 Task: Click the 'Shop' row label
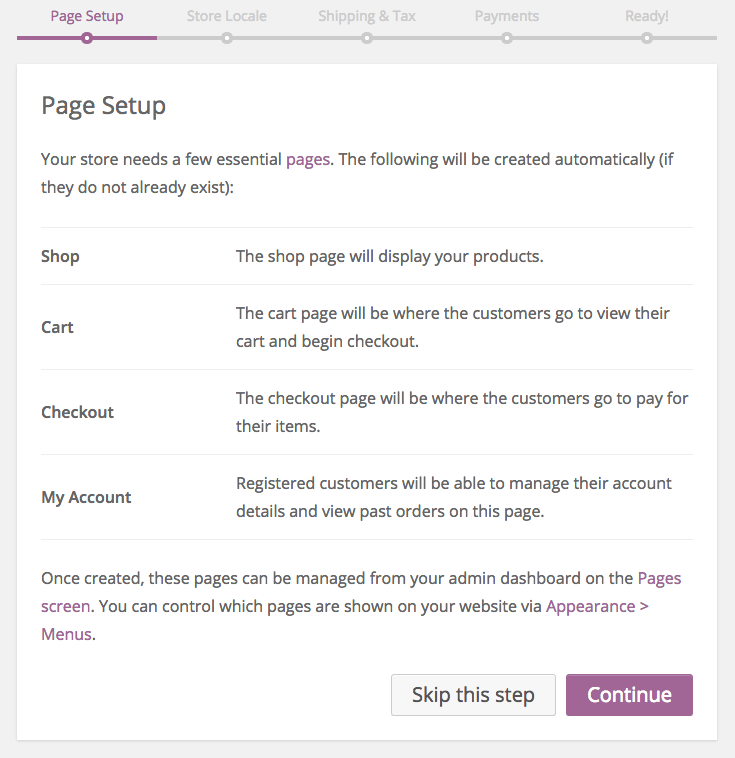60,256
